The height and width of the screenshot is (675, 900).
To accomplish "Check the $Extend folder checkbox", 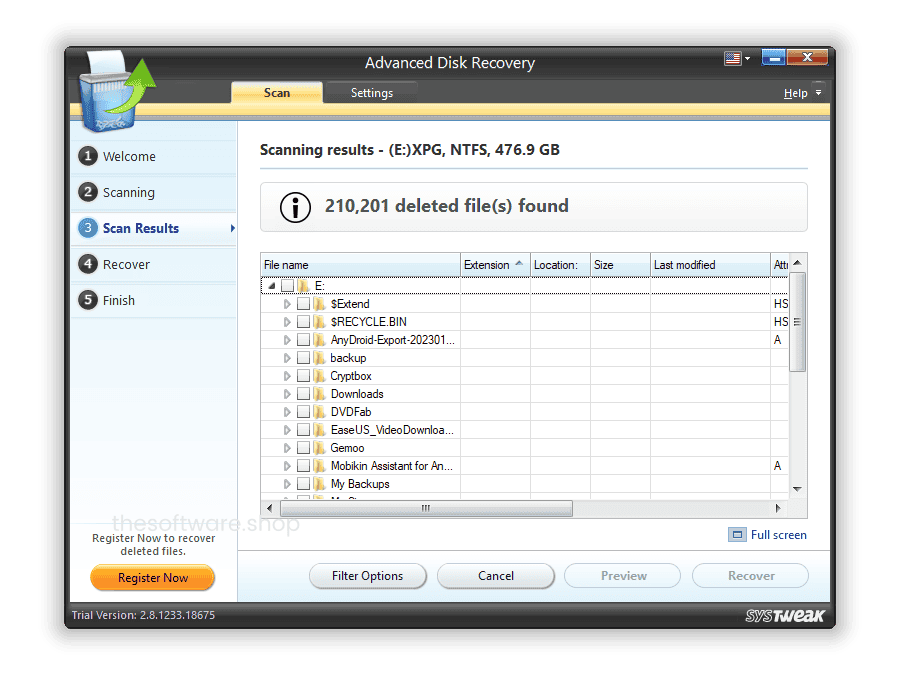I will click(304, 304).
